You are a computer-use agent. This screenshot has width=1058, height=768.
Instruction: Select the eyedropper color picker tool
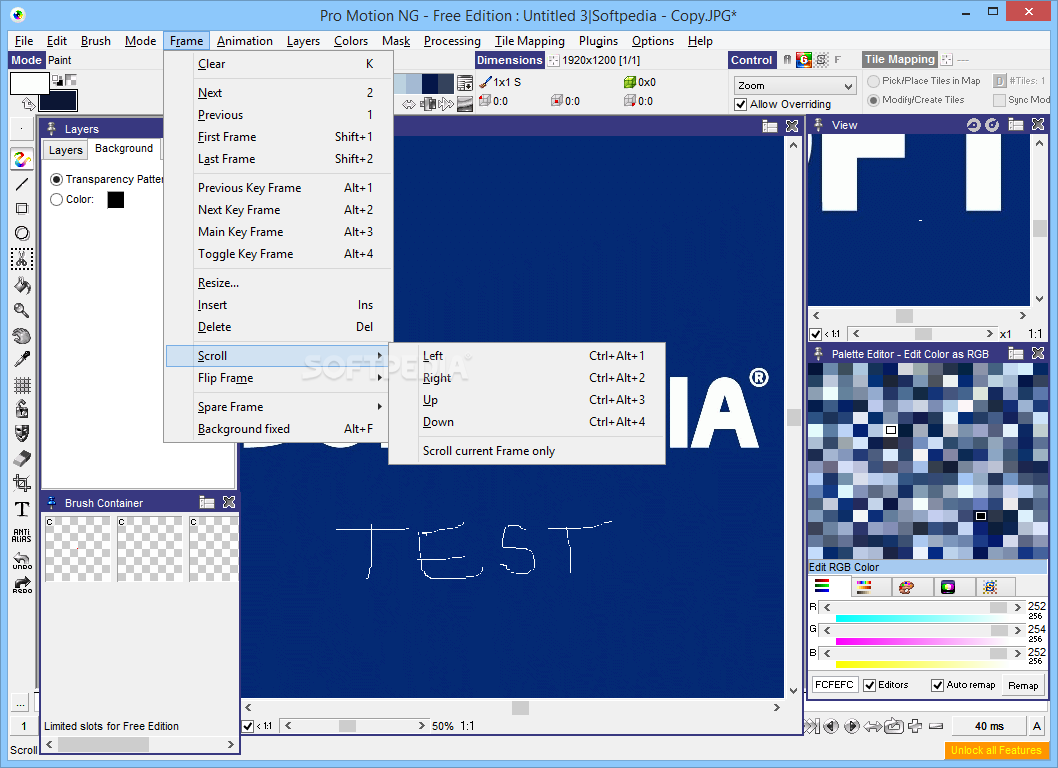22,360
